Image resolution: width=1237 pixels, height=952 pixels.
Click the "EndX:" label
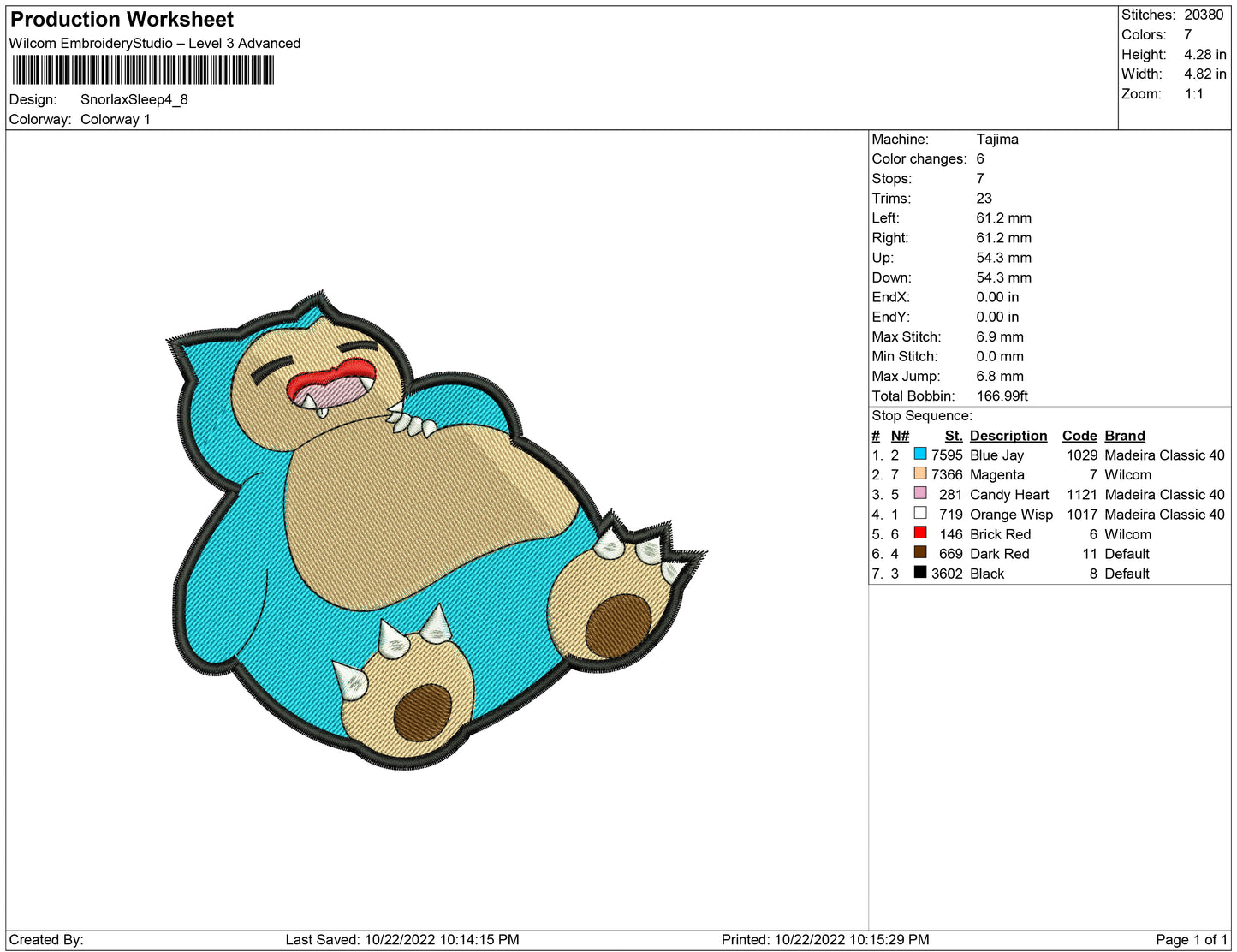click(891, 297)
